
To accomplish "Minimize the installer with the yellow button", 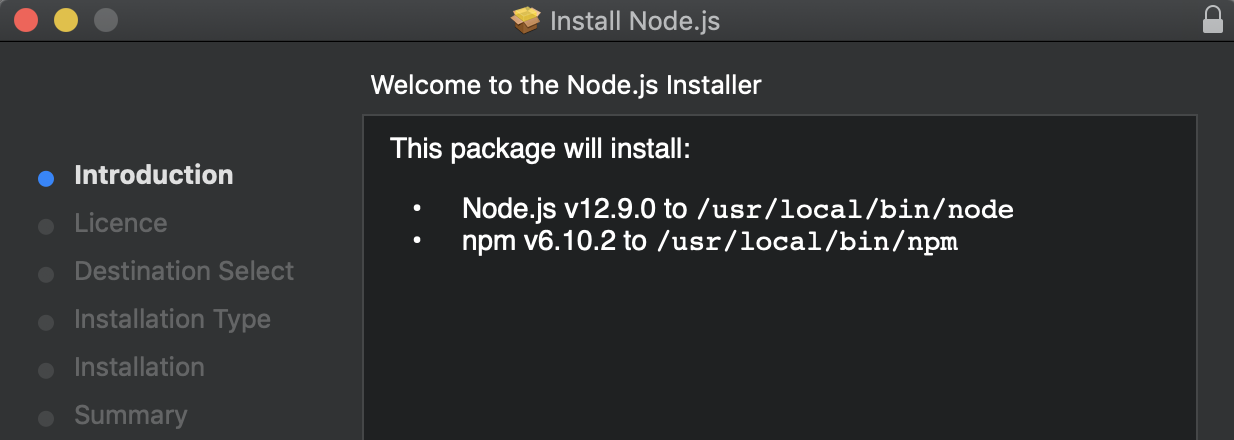I will click(x=66, y=20).
